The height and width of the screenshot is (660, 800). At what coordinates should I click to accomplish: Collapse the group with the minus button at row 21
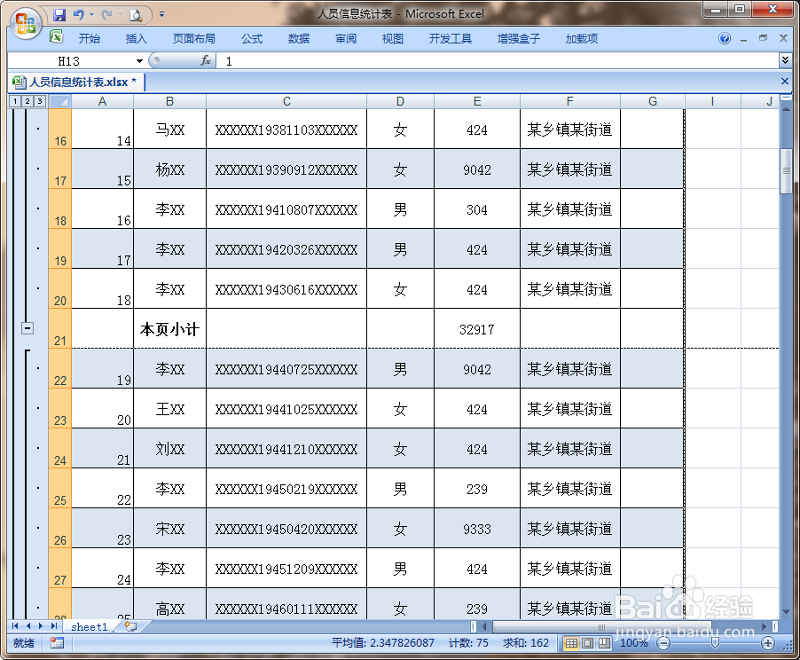(28, 328)
